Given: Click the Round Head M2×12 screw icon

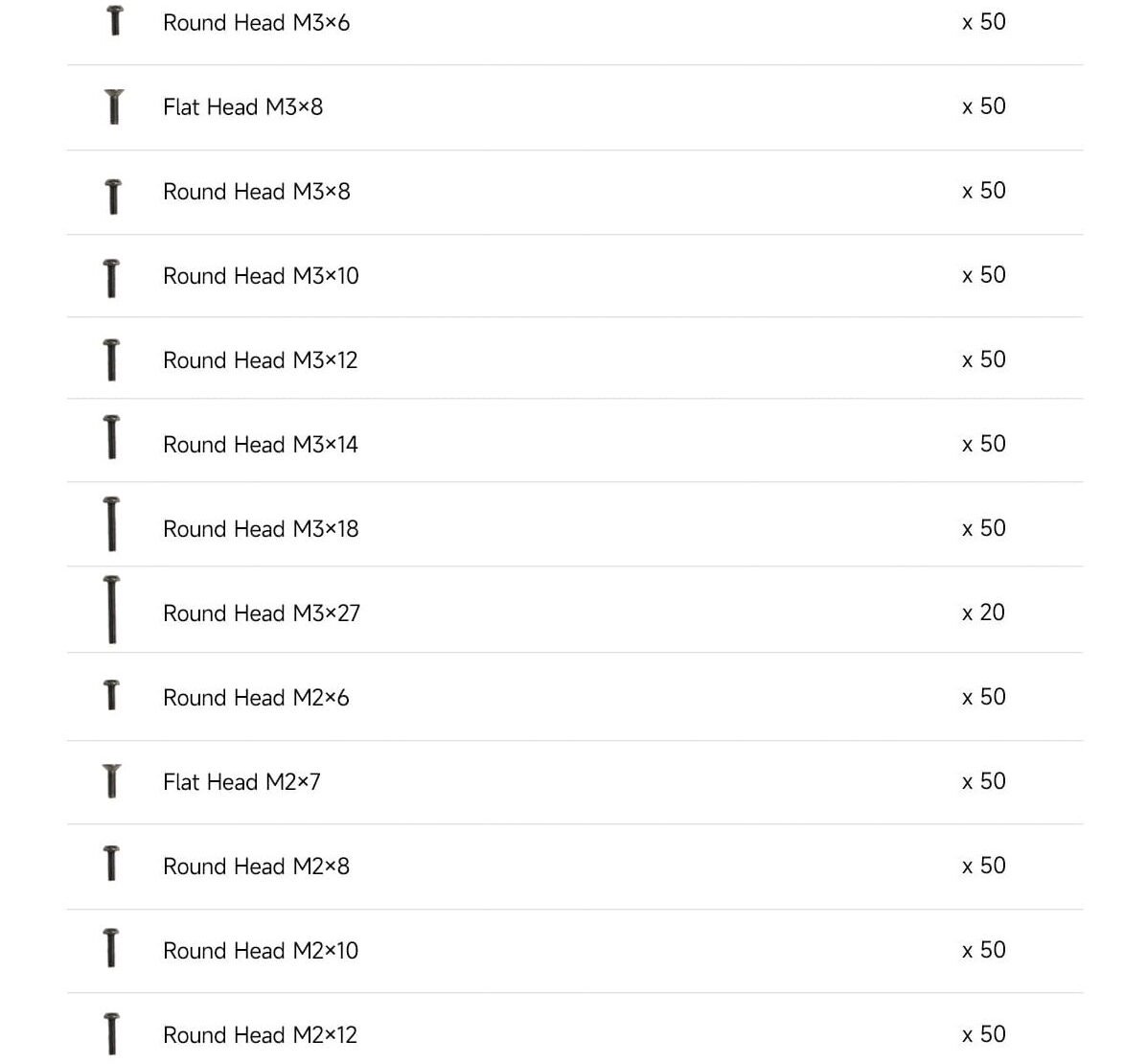Looking at the screenshot, I should click(x=112, y=1033).
